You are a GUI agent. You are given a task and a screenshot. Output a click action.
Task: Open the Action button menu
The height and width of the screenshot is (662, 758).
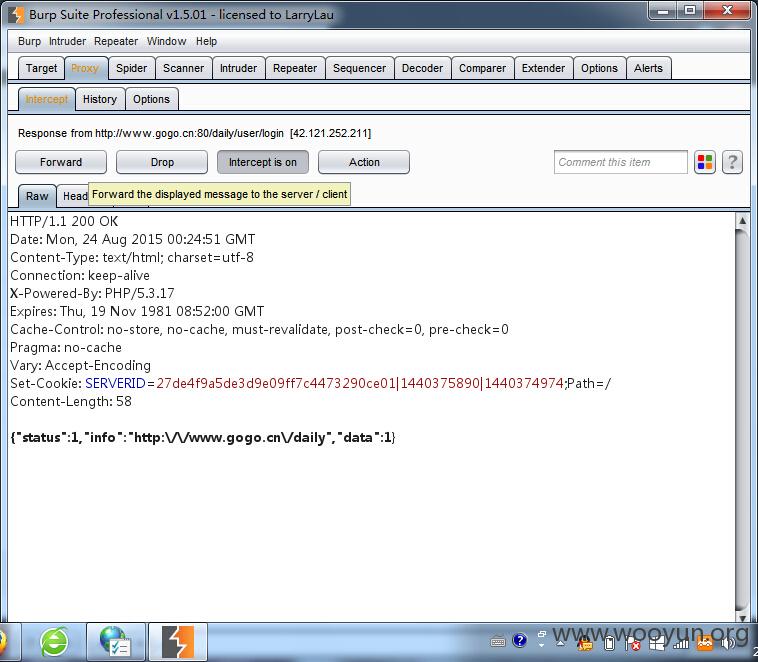coord(364,162)
